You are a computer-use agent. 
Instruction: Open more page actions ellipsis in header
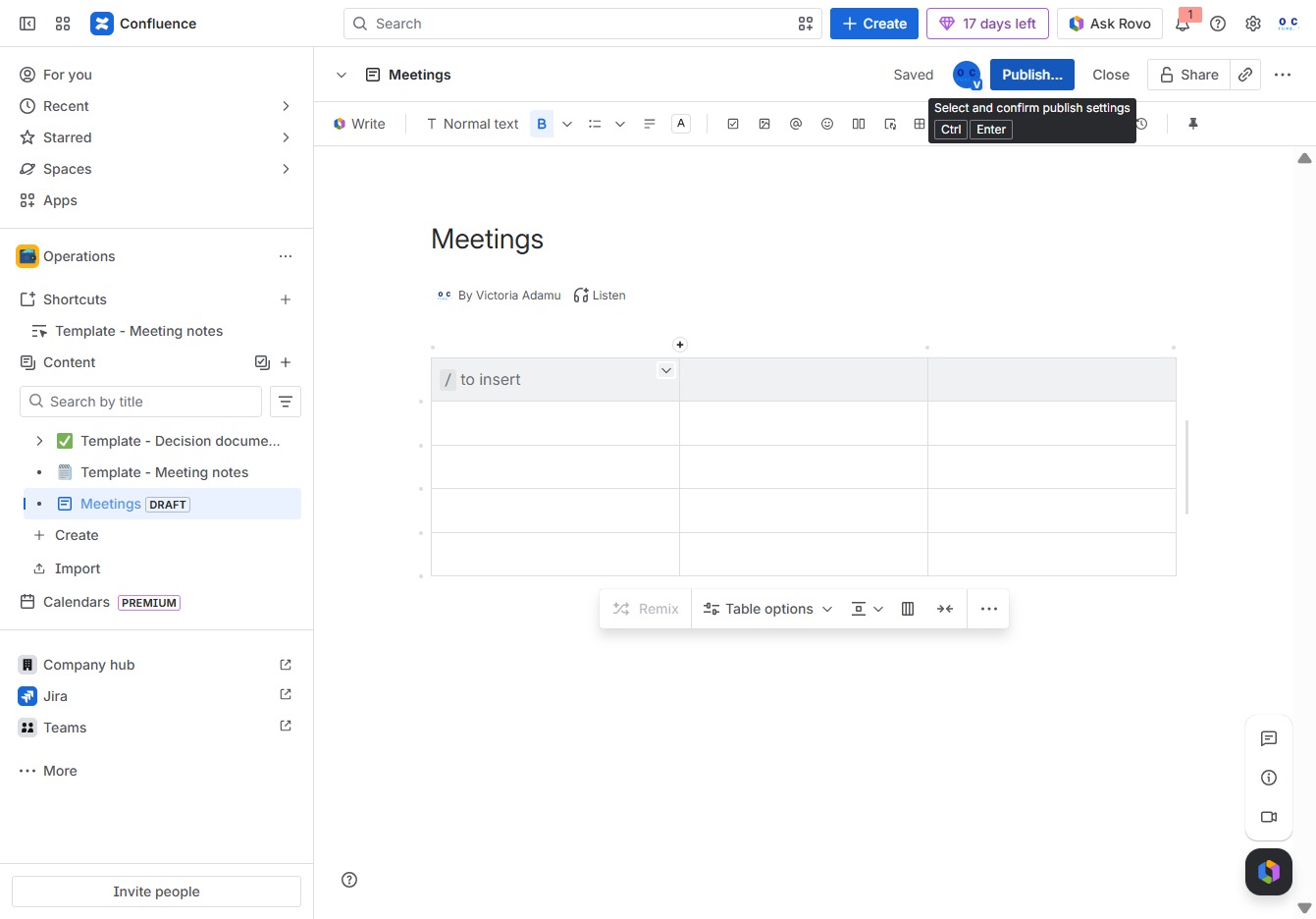pos(1283,75)
